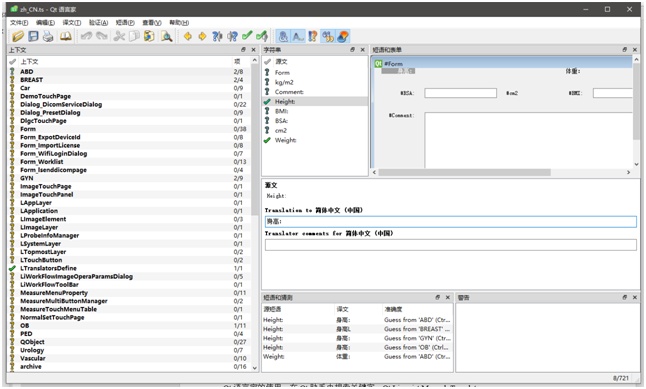Float the 短语和表单 panel
The height and width of the screenshot is (389, 646).
click(625, 49)
